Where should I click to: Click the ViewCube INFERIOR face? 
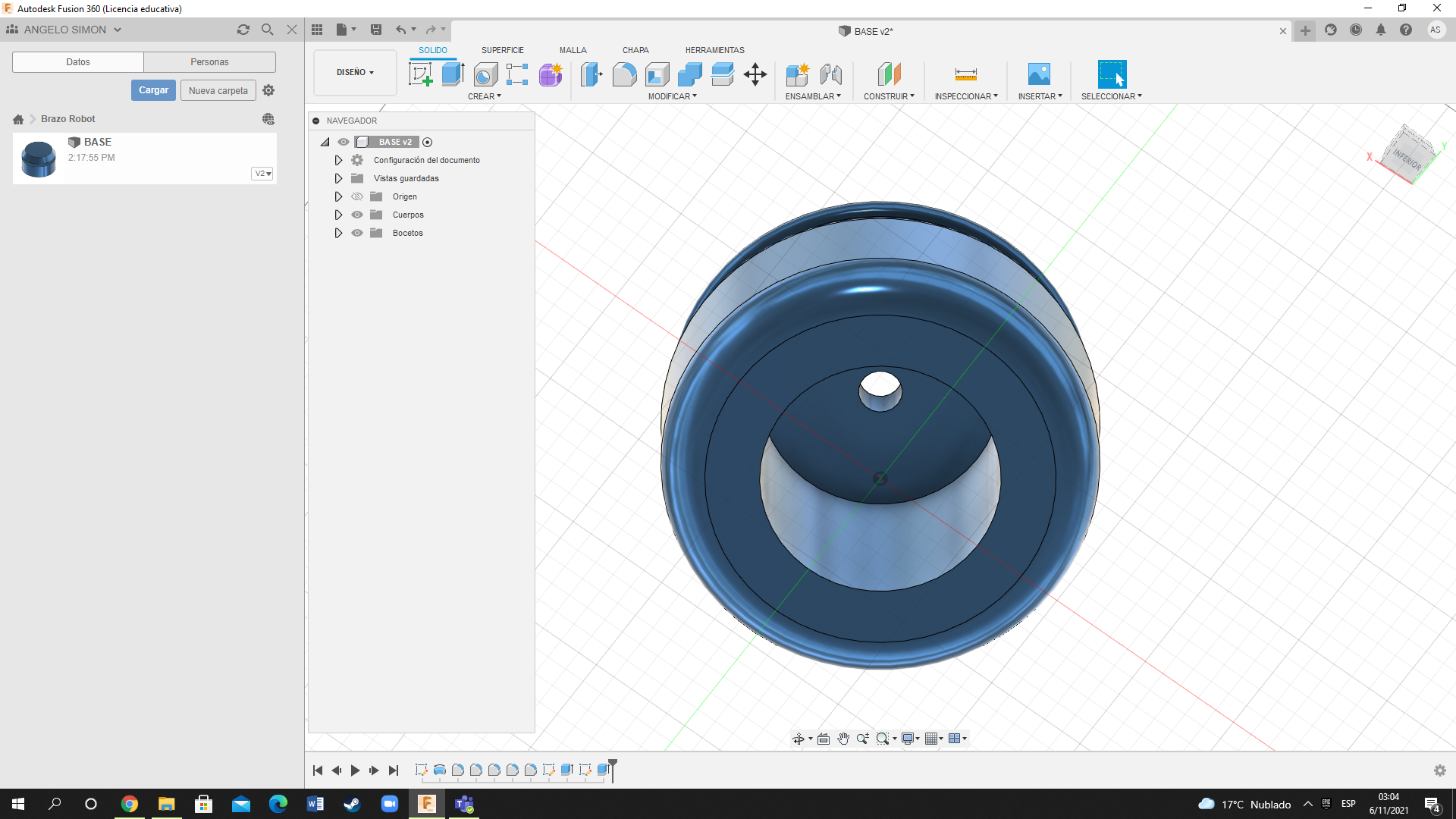[x=1407, y=158]
